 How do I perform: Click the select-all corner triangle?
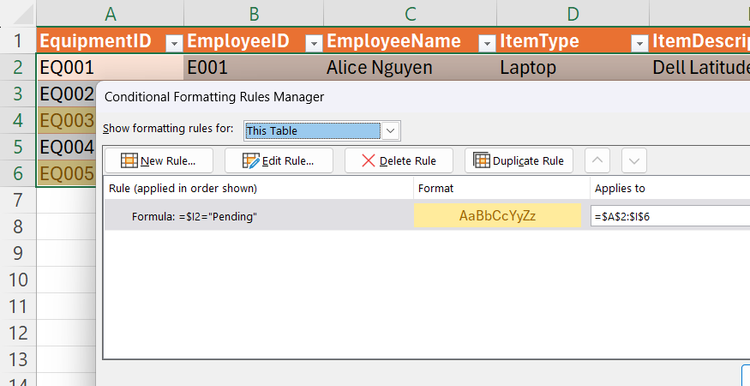23,14
